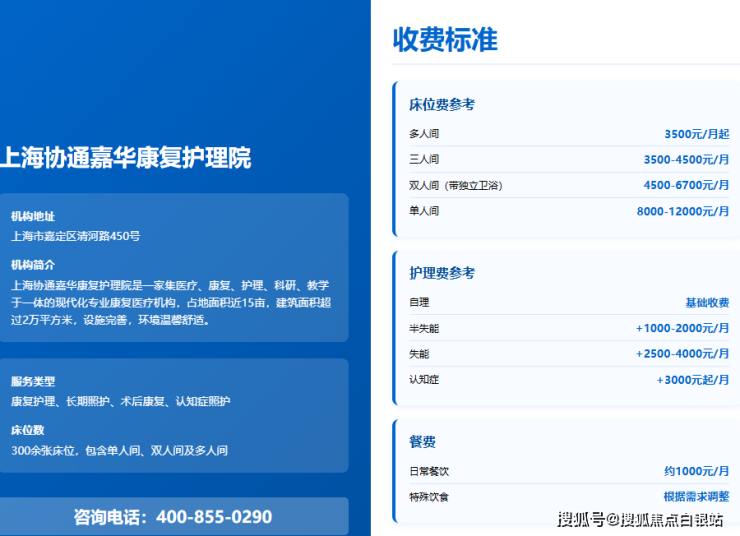This screenshot has height=536, width=740.
Task: Click the 机构简介 paragraph starting 上海协通嘉华康复护理院是一家
Action: coord(171,302)
